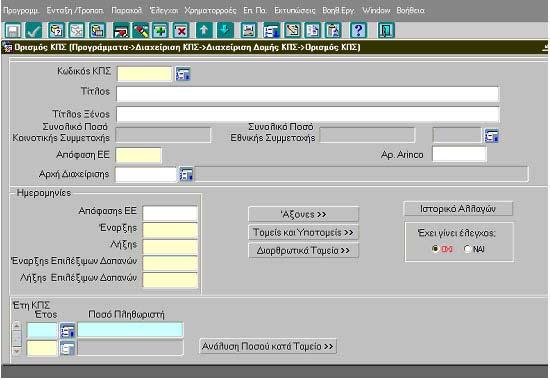The image size is (550, 380).
Task: Click the Έναρξης Επιλέξιμων Δαπανών field
Action: click(170, 264)
